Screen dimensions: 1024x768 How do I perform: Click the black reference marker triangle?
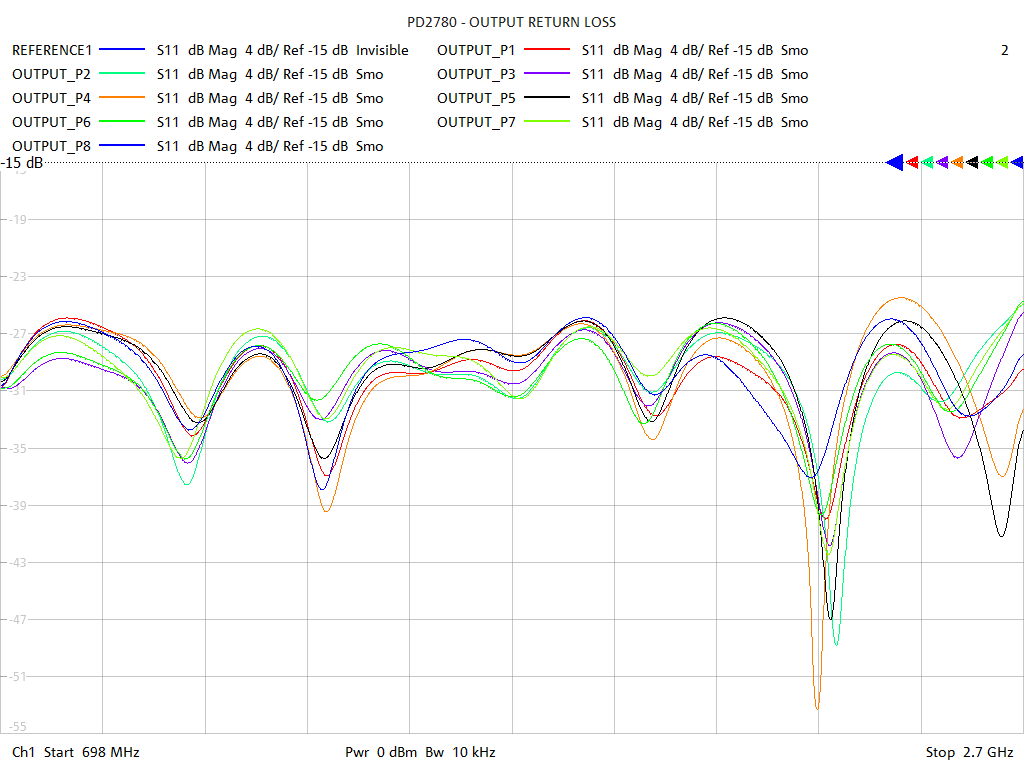pyautogui.click(x=973, y=162)
